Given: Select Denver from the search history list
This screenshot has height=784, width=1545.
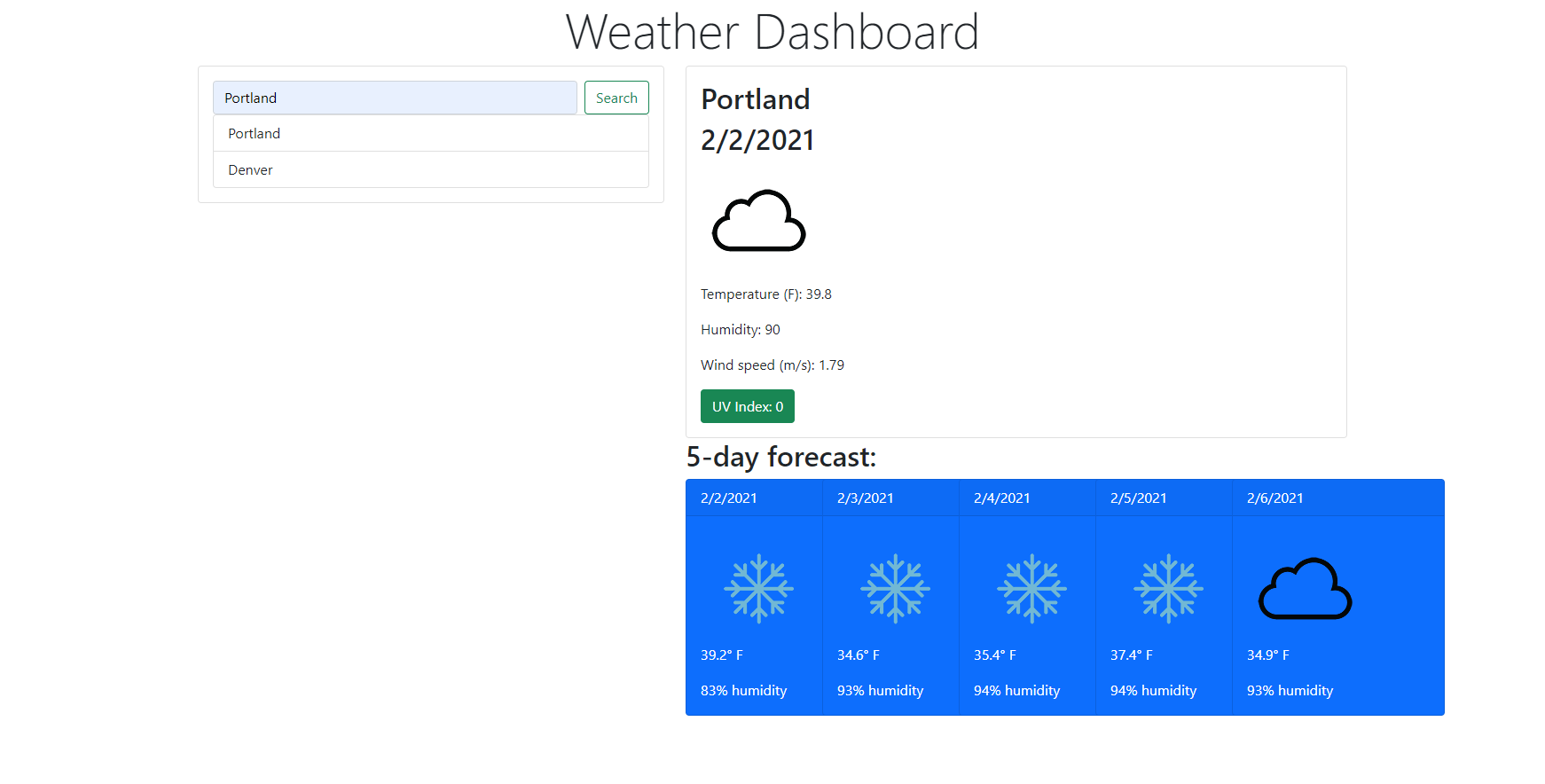Looking at the screenshot, I should pyautogui.click(x=431, y=169).
